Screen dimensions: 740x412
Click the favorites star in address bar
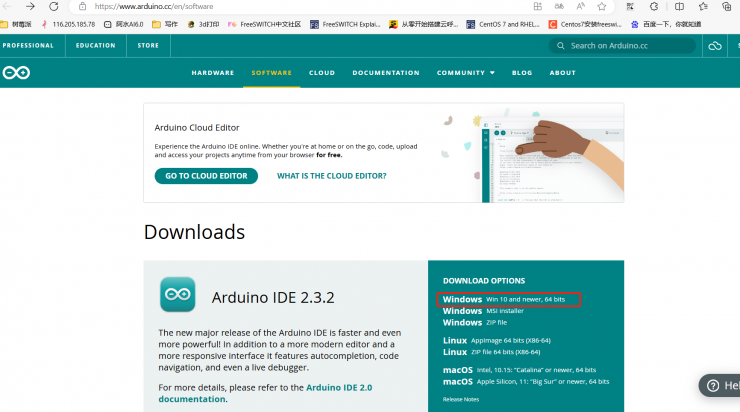click(x=601, y=6)
